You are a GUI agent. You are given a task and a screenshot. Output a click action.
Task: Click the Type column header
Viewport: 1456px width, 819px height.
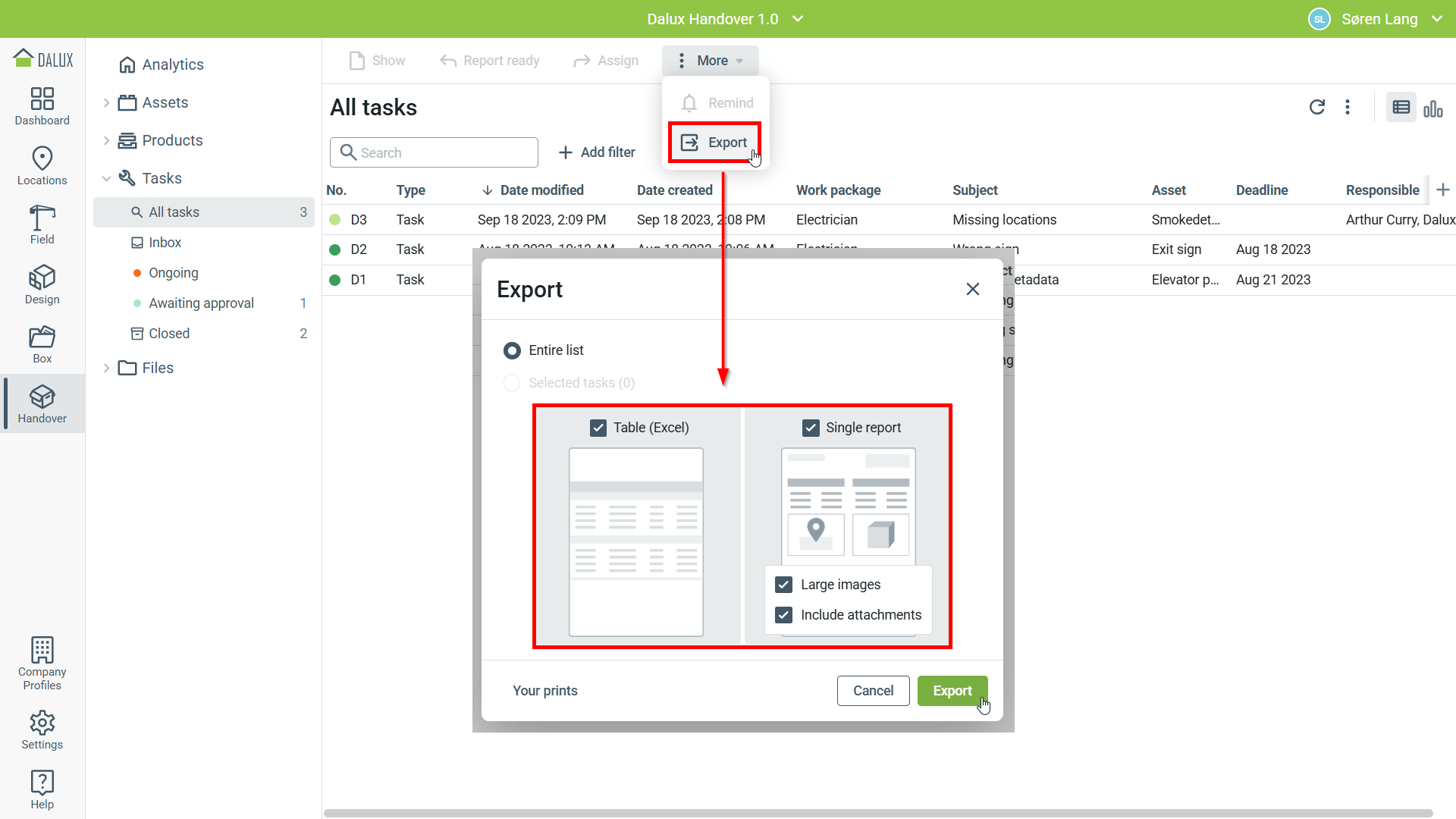point(411,190)
